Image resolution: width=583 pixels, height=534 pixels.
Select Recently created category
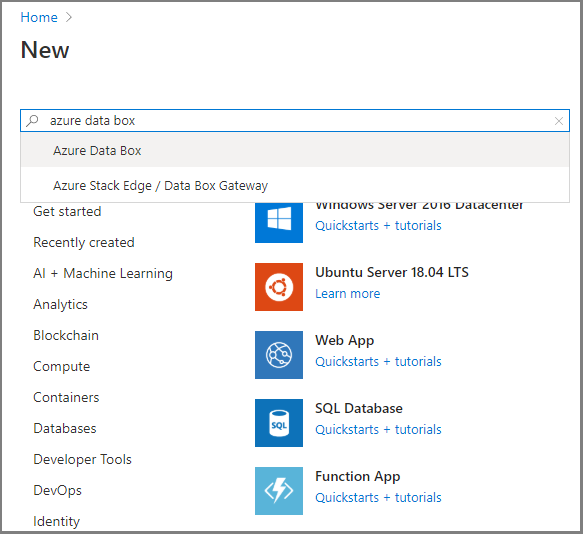(84, 242)
